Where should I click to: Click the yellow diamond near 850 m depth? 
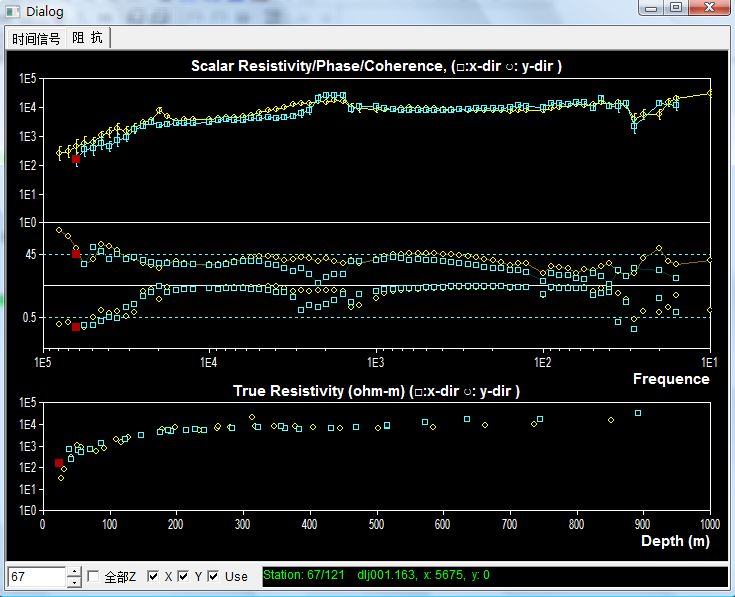pos(611,420)
